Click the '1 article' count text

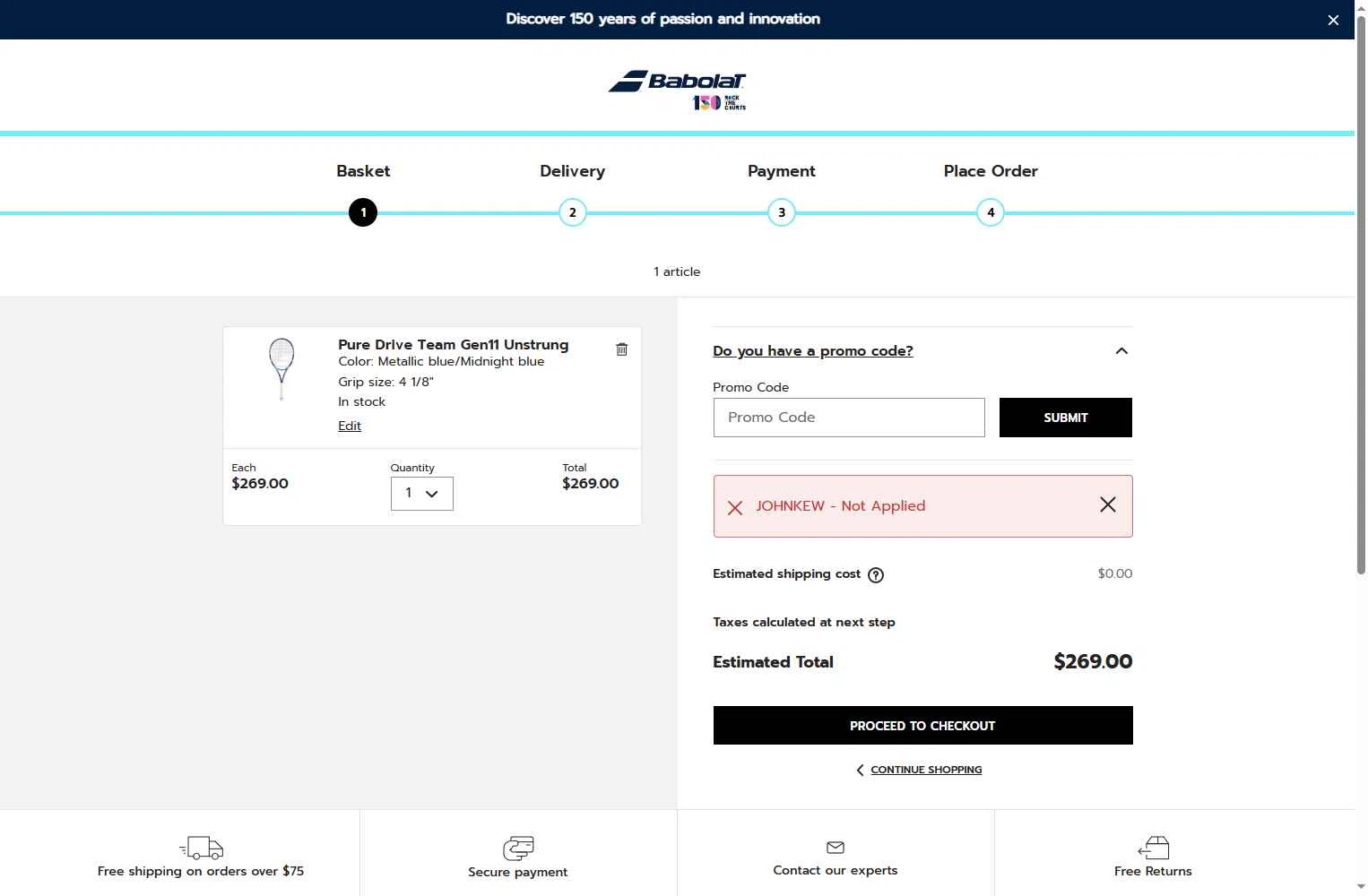coord(677,271)
